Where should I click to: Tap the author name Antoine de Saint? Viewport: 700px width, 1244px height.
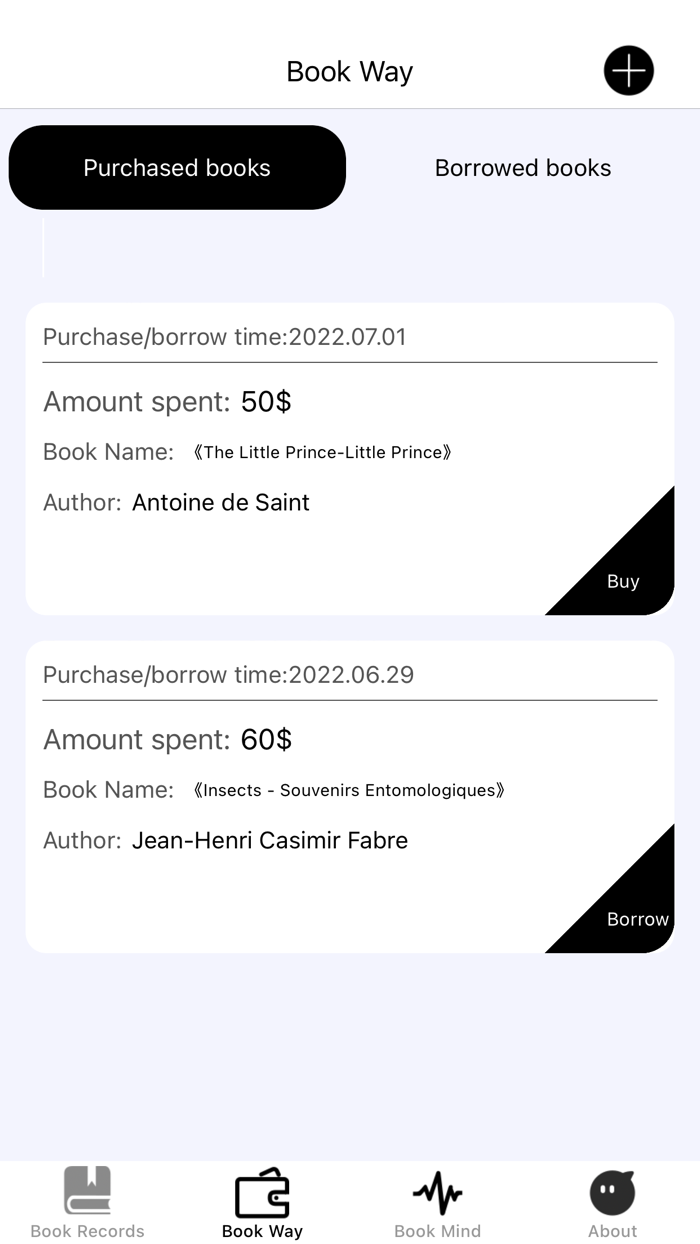[220, 502]
